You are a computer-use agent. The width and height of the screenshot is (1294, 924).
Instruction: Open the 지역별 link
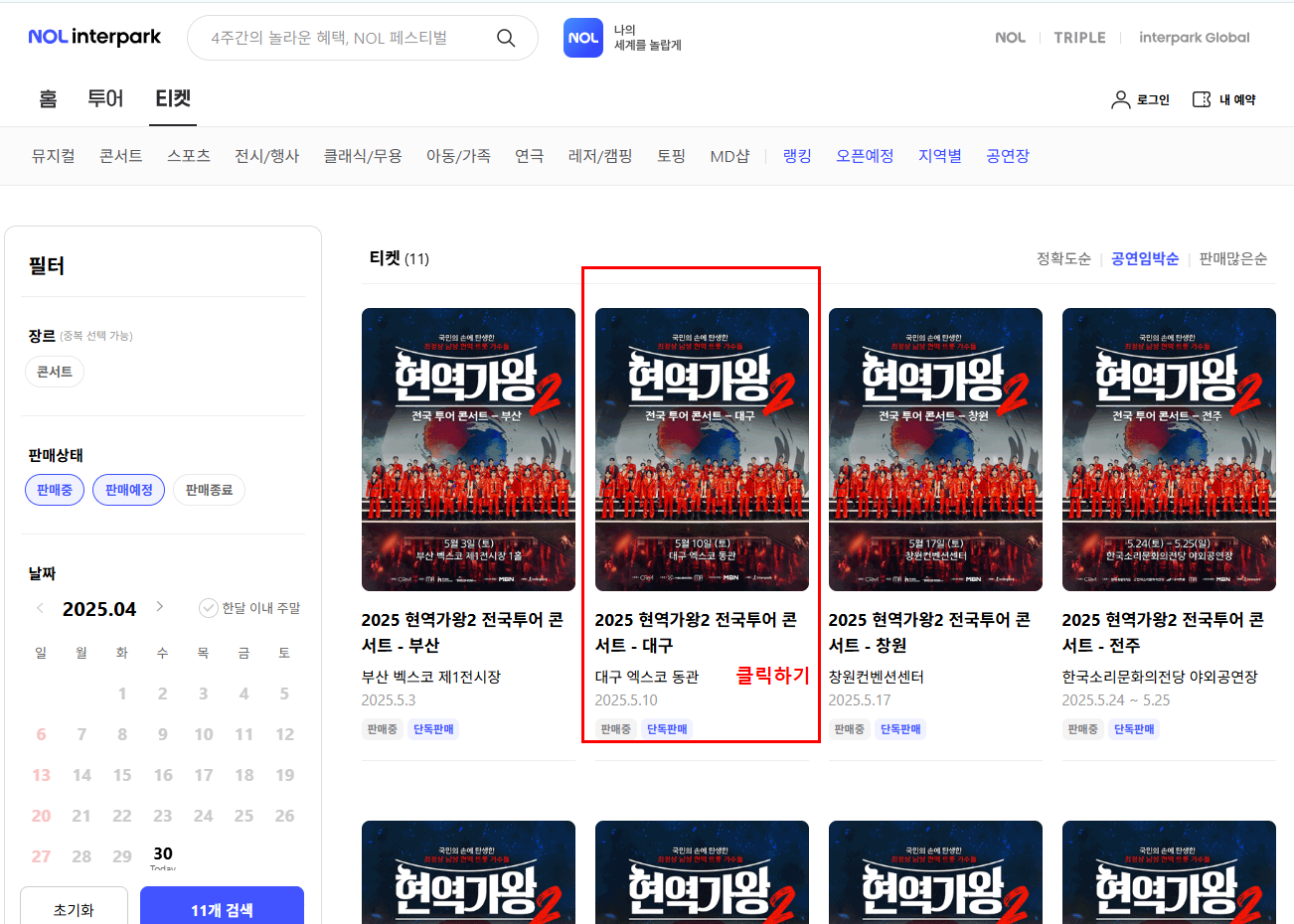940,156
